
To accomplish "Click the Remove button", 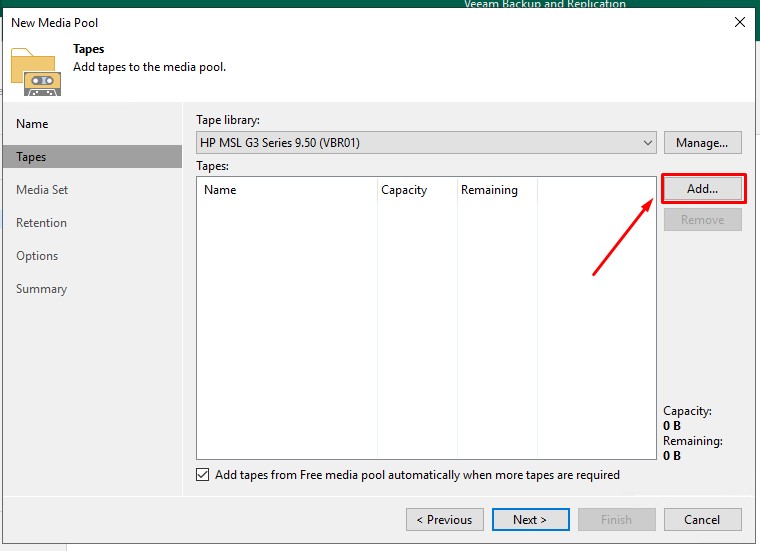I will click(702, 220).
